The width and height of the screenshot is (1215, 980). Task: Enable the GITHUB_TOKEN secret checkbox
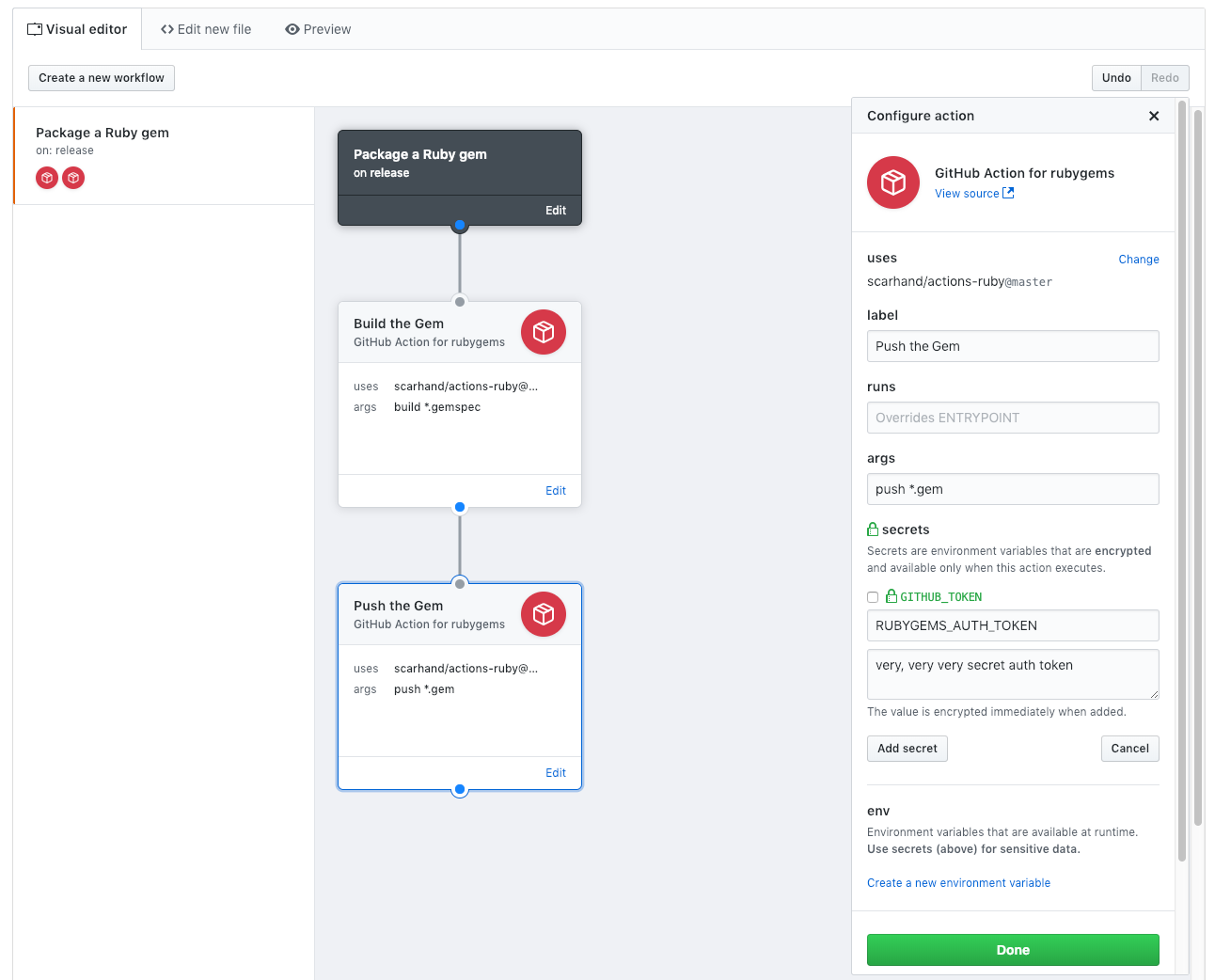pos(873,597)
